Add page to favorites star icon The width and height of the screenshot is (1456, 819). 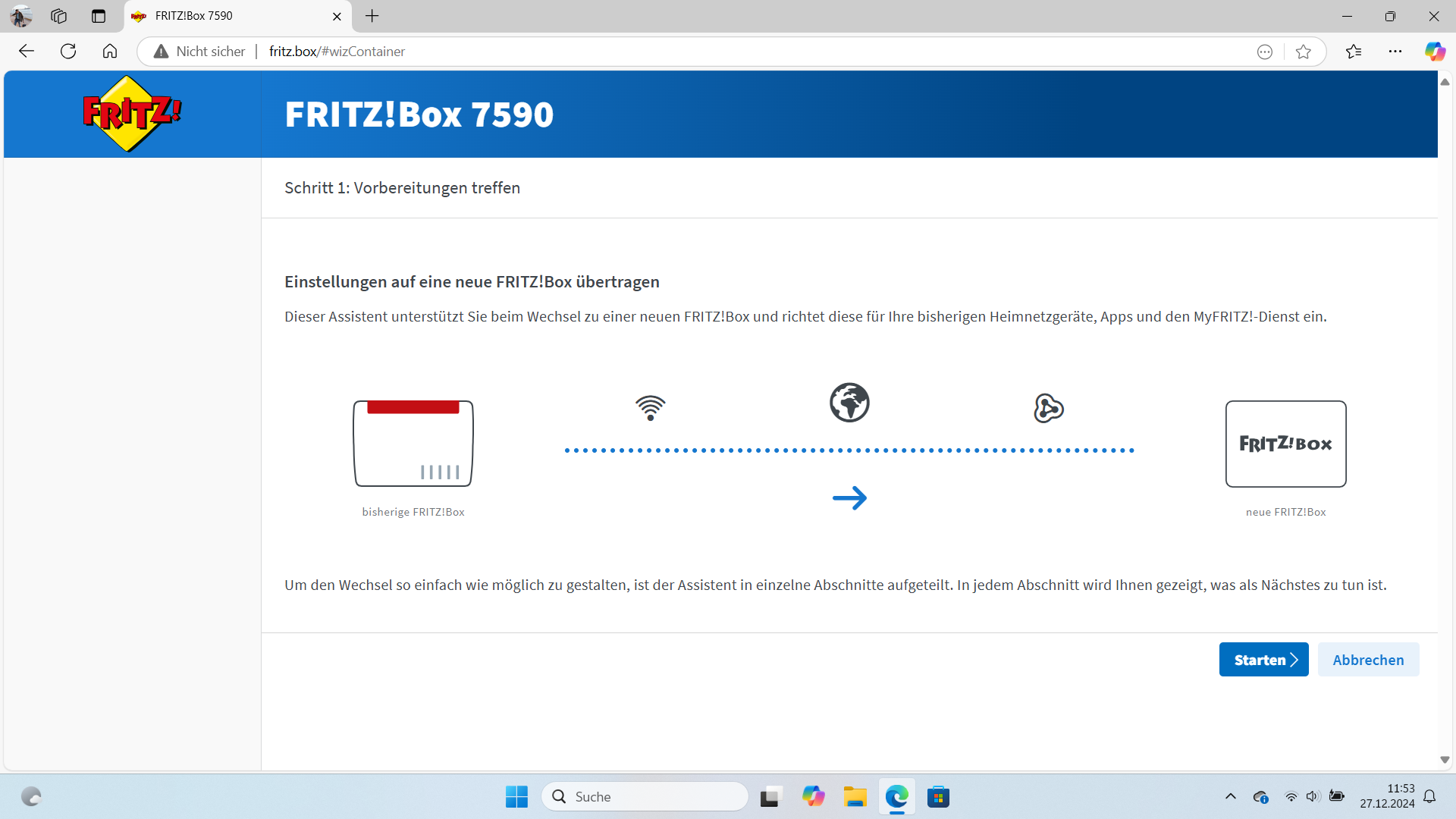point(1303,52)
